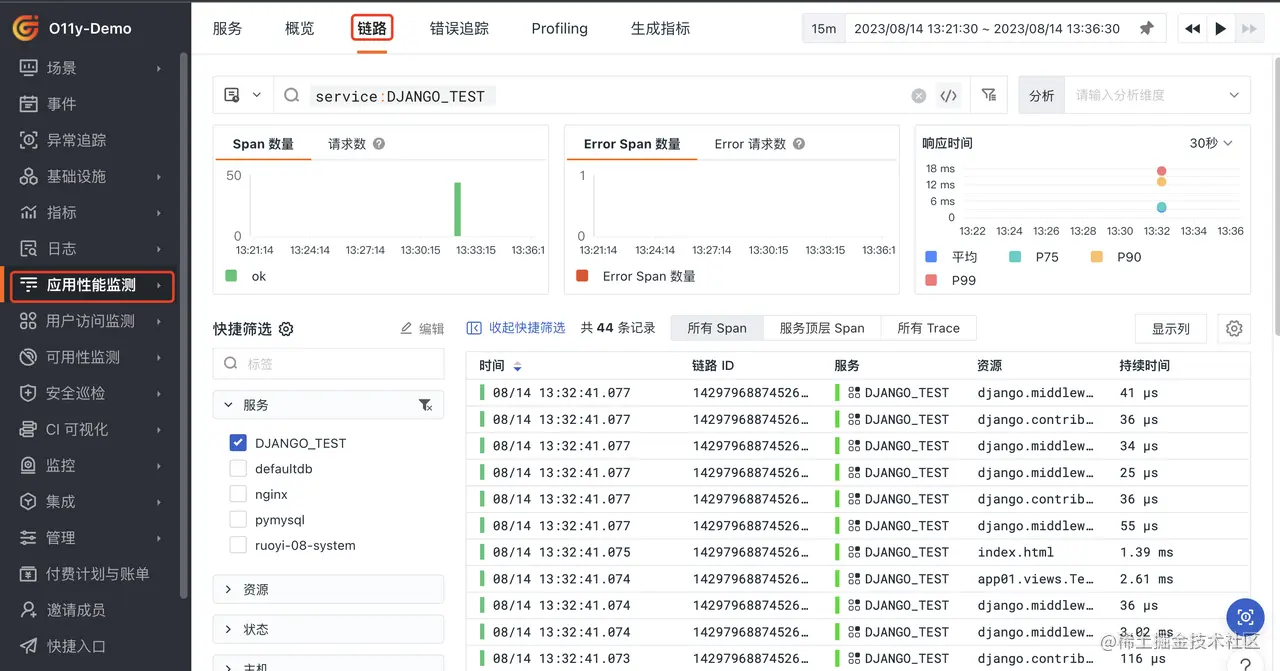This screenshot has height=671, width=1280.
Task: Select the 服务顶层 Span tab
Action: click(x=821, y=328)
